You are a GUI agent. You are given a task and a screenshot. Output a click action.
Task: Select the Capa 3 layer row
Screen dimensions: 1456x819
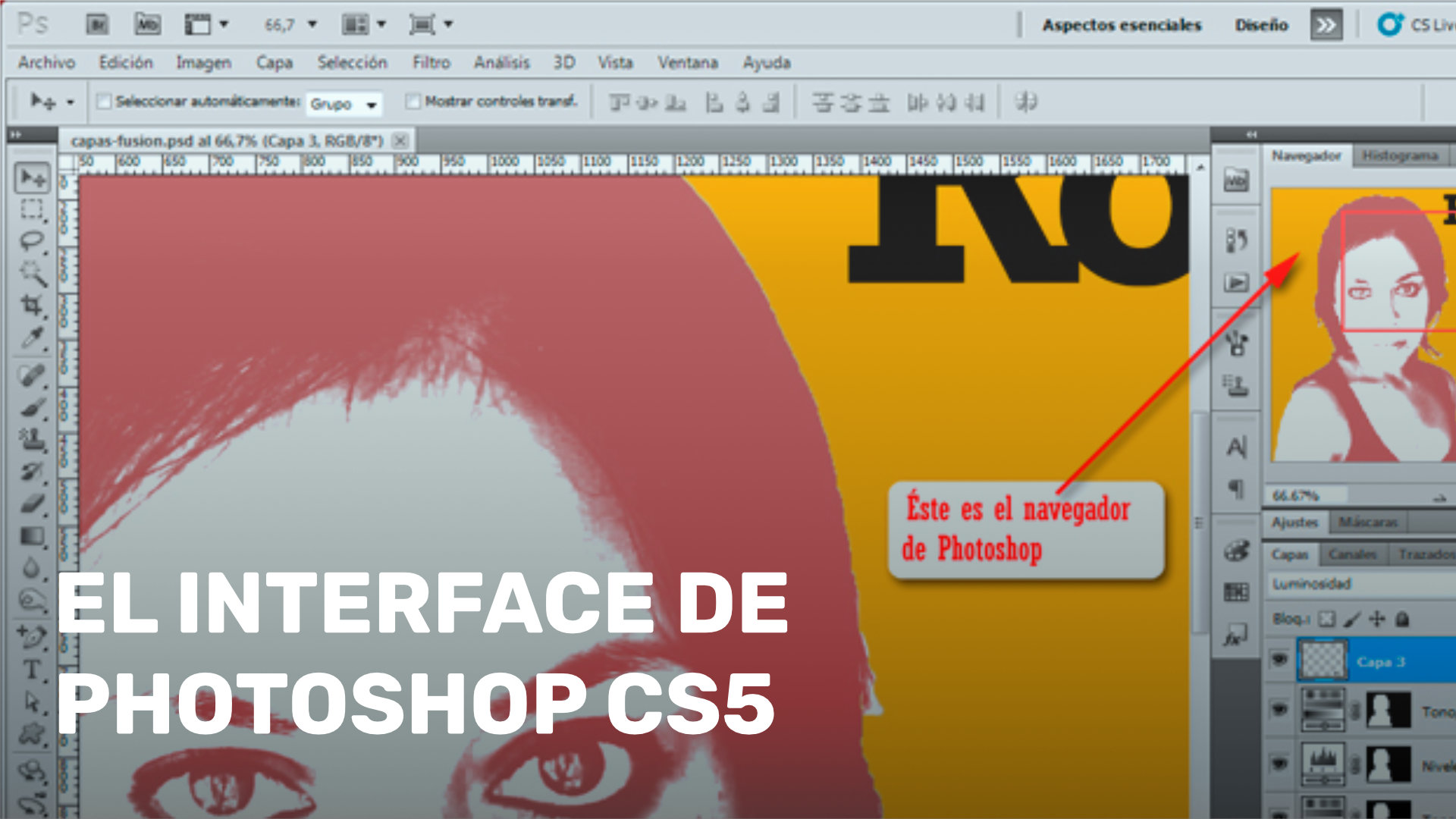pyautogui.click(x=1360, y=661)
